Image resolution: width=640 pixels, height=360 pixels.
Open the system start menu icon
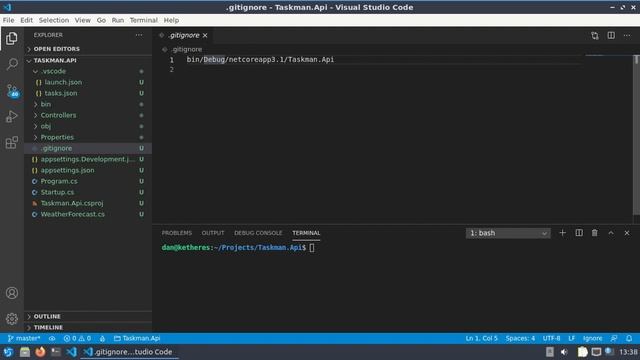[8, 351]
